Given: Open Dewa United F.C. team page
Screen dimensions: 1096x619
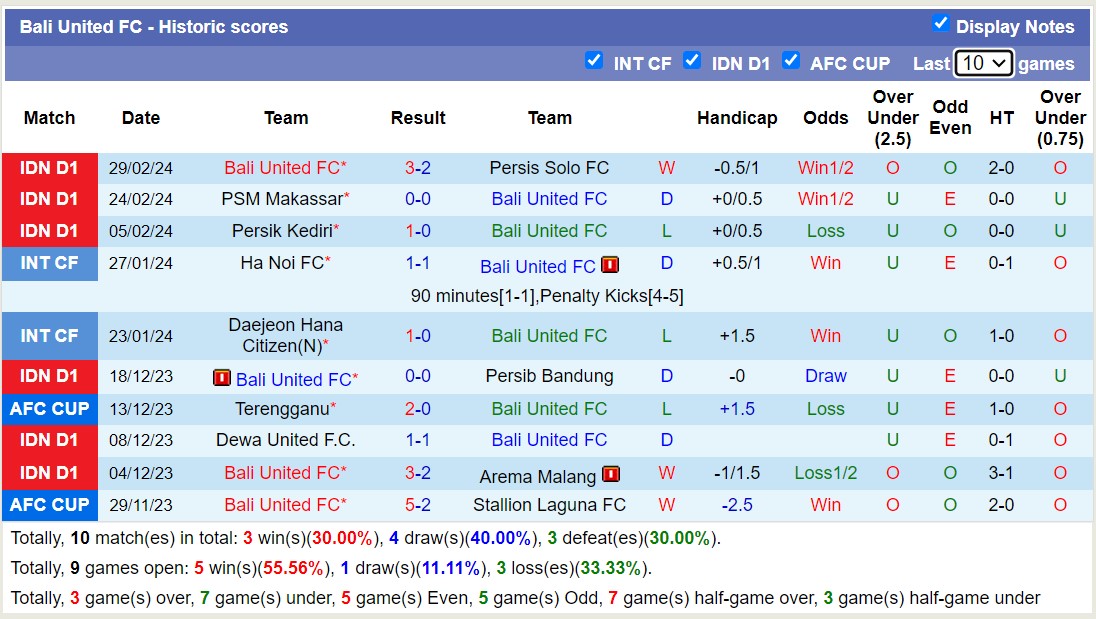Looking at the screenshot, I should coord(285,440).
